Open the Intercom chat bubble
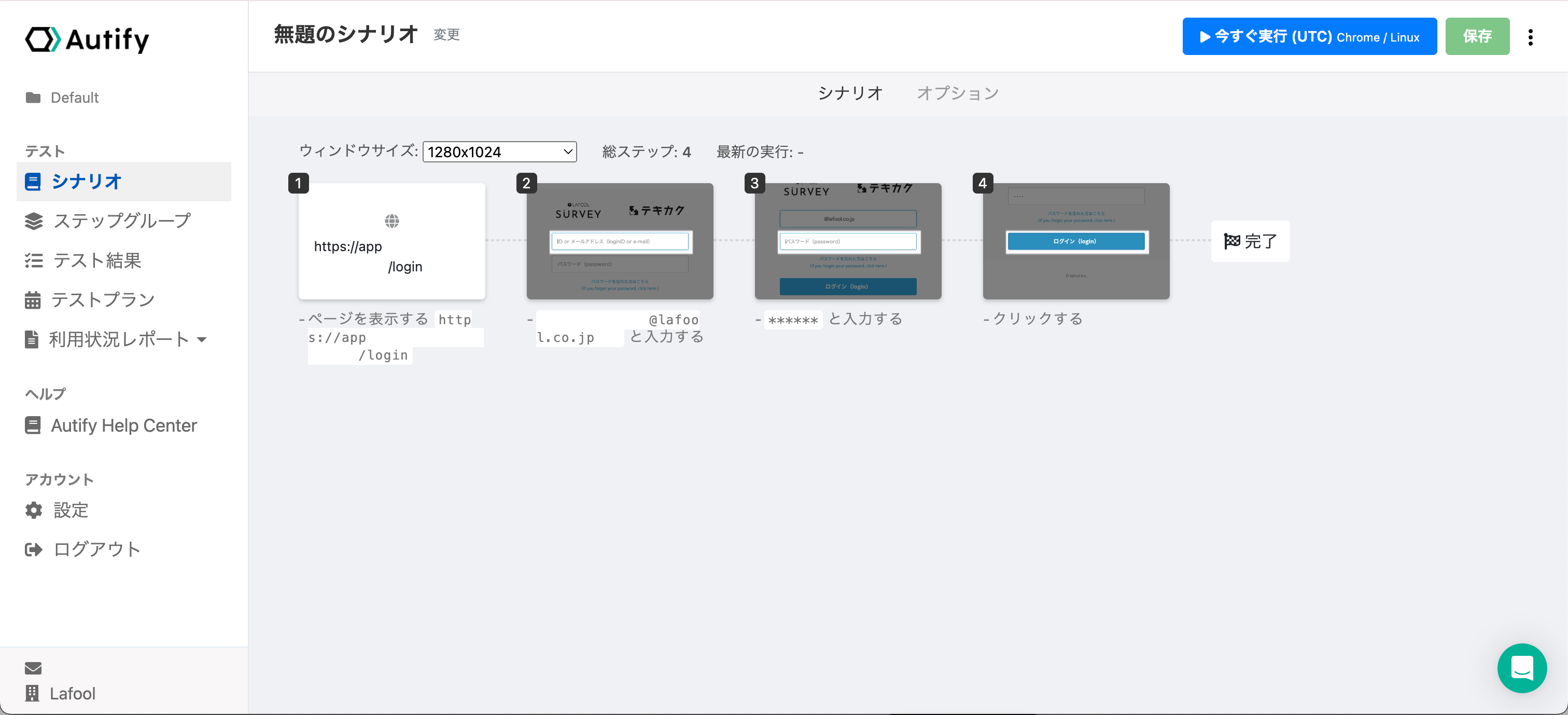 tap(1522, 668)
